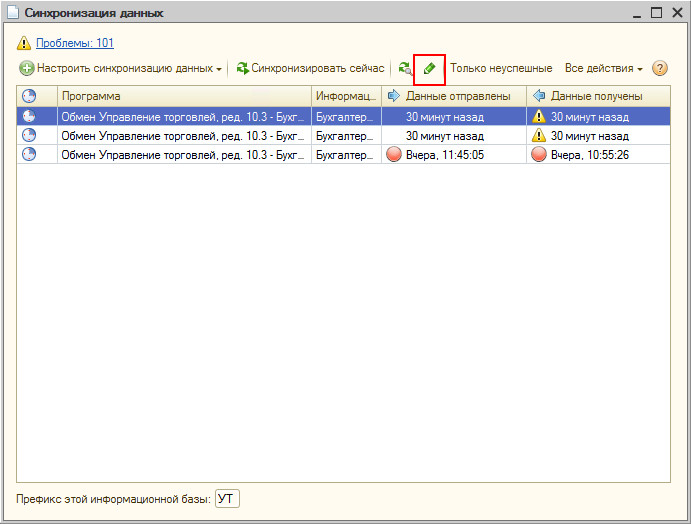
Task: Click the warning icon in second row received column
Action: 539,135
